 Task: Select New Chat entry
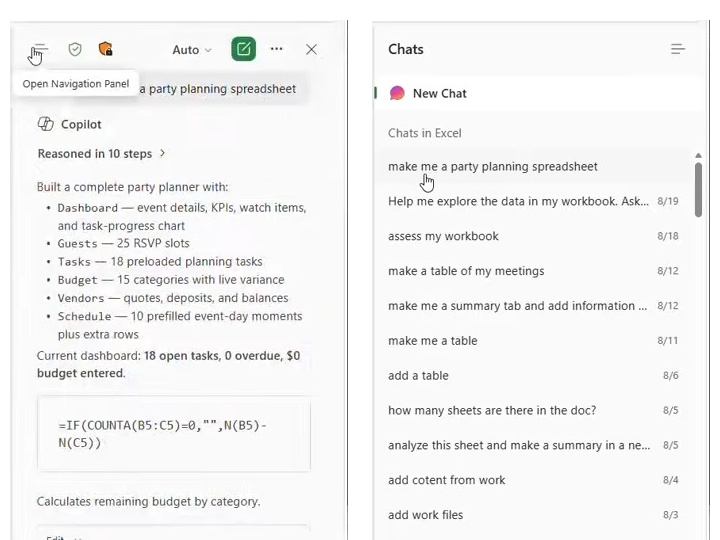coord(540,93)
